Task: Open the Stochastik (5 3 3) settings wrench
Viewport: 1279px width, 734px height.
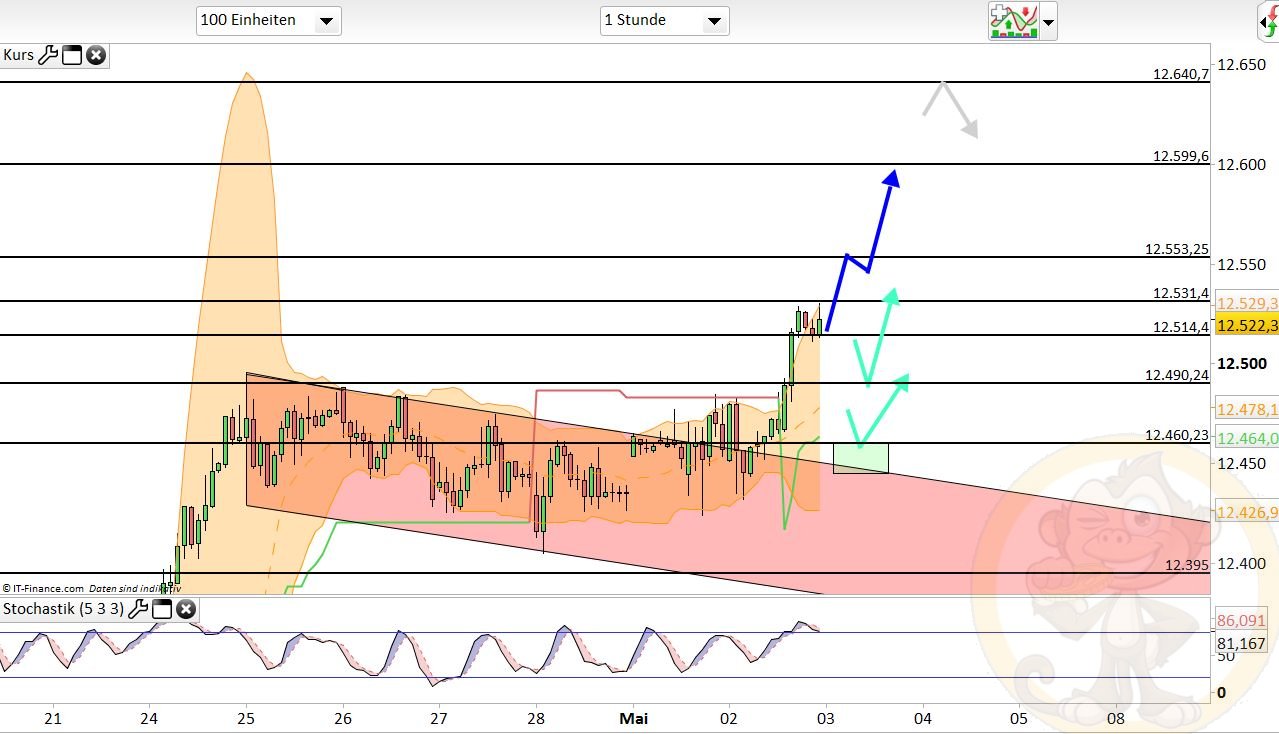Action: pyautogui.click(x=139, y=609)
